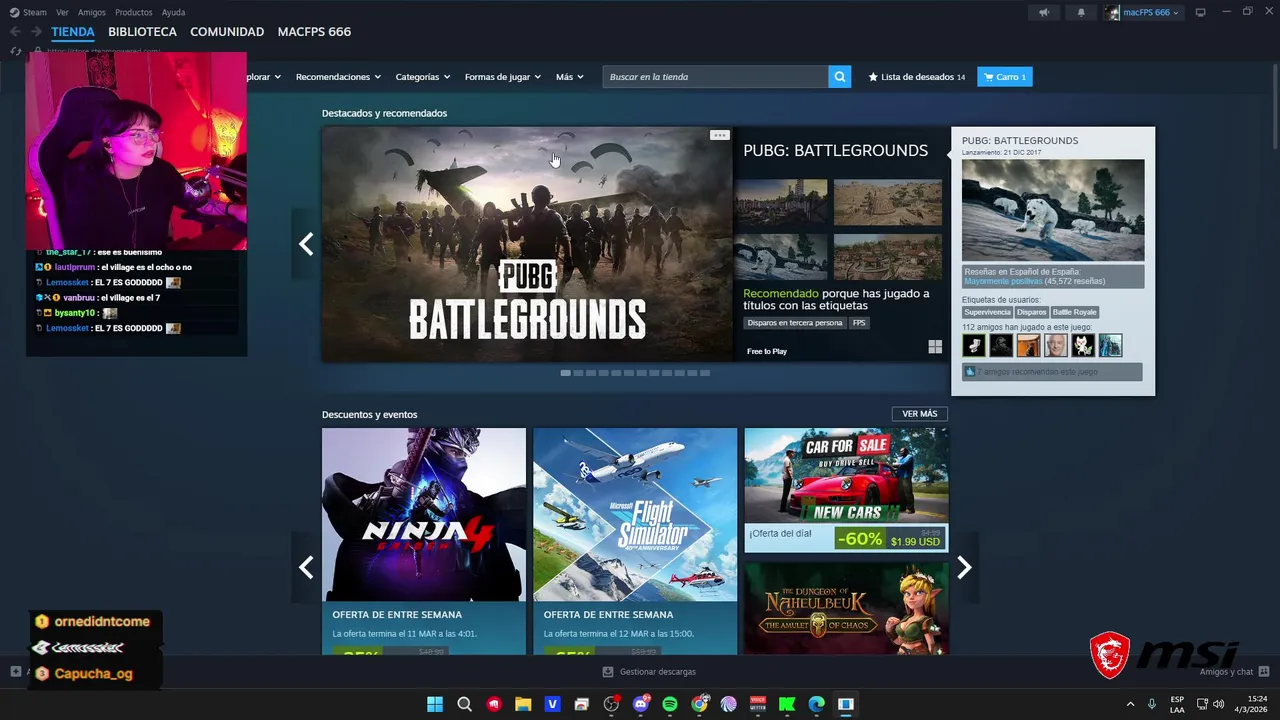
Task: Open Microsoft Edge from the taskbar
Action: (x=817, y=704)
